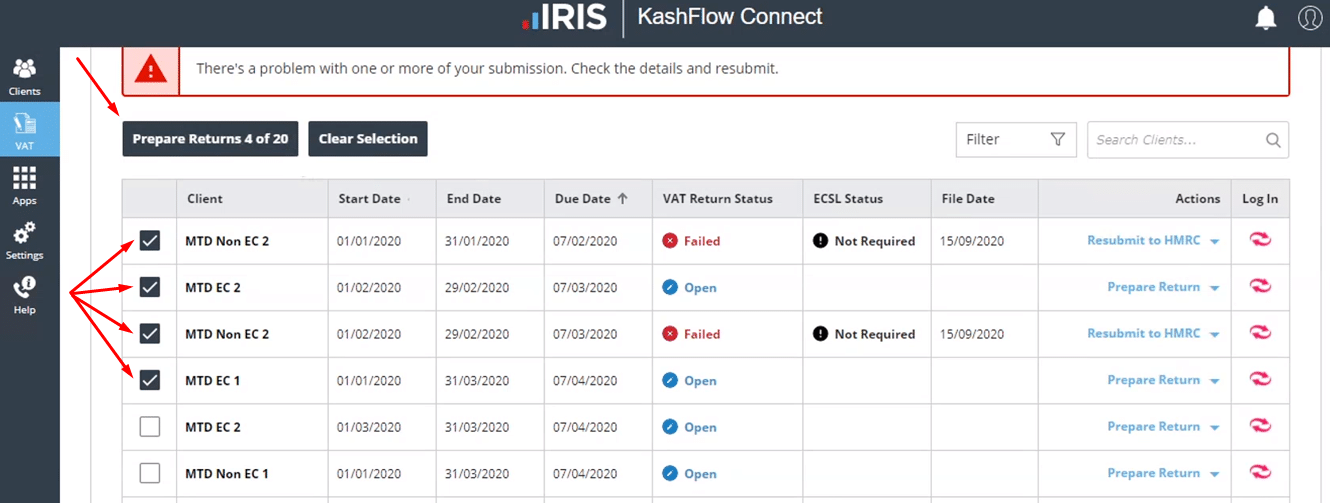Expand Resubmit to HMRC arrow, first row
The width and height of the screenshot is (1330, 504).
(x=1214, y=241)
